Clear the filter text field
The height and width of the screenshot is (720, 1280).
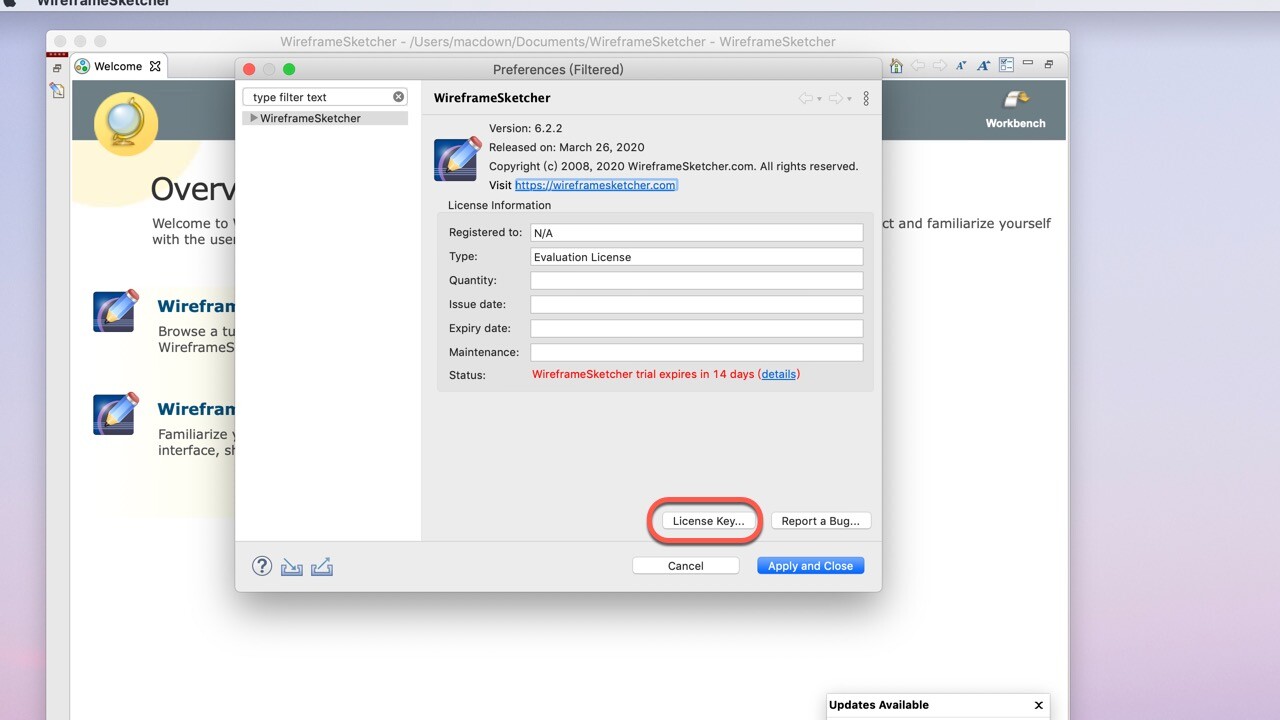[398, 97]
